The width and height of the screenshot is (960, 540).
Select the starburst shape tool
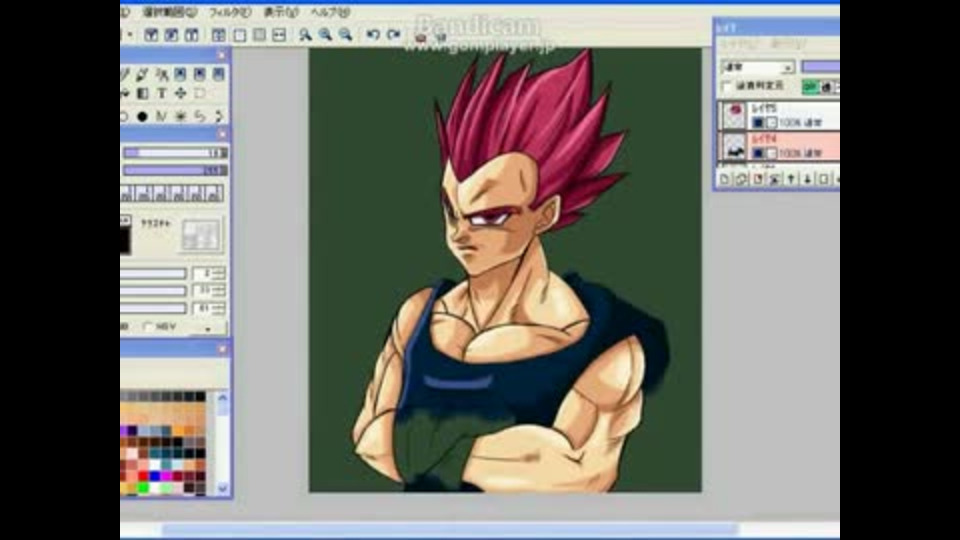pos(181,116)
